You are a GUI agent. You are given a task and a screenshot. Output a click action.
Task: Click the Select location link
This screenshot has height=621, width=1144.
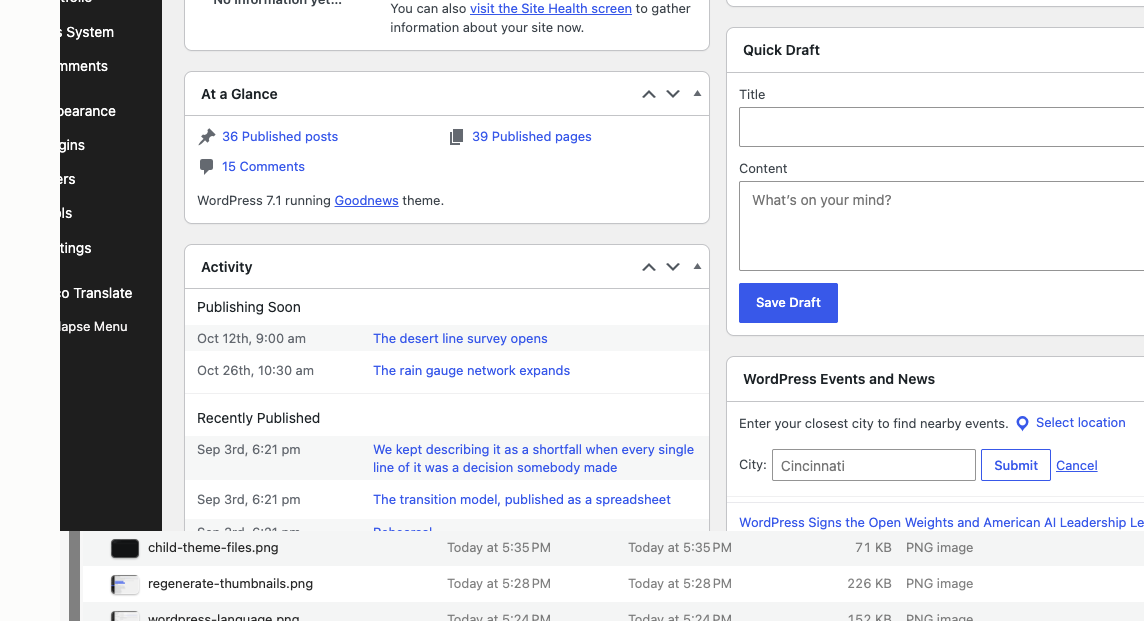tap(1081, 423)
